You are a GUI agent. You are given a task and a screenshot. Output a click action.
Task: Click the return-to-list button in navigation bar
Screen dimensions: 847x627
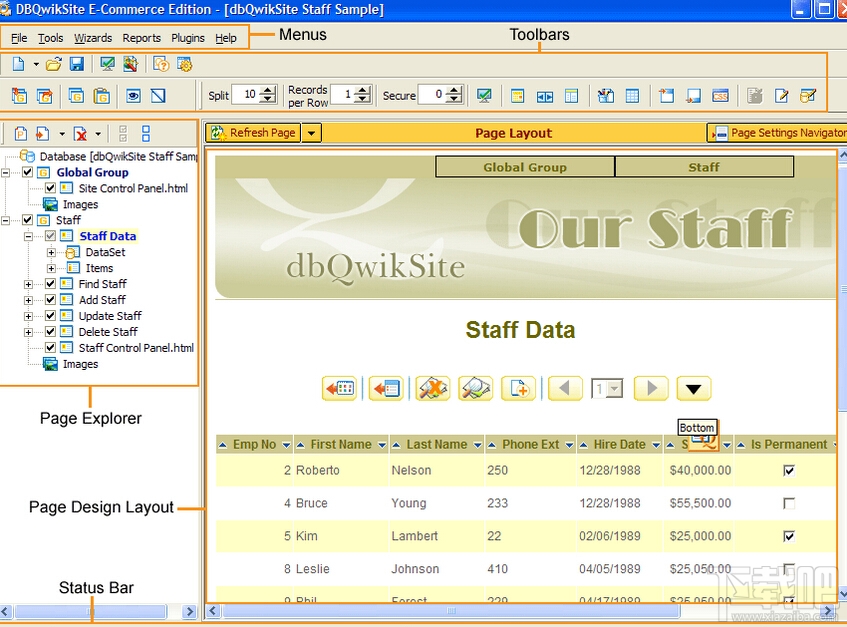click(386, 388)
